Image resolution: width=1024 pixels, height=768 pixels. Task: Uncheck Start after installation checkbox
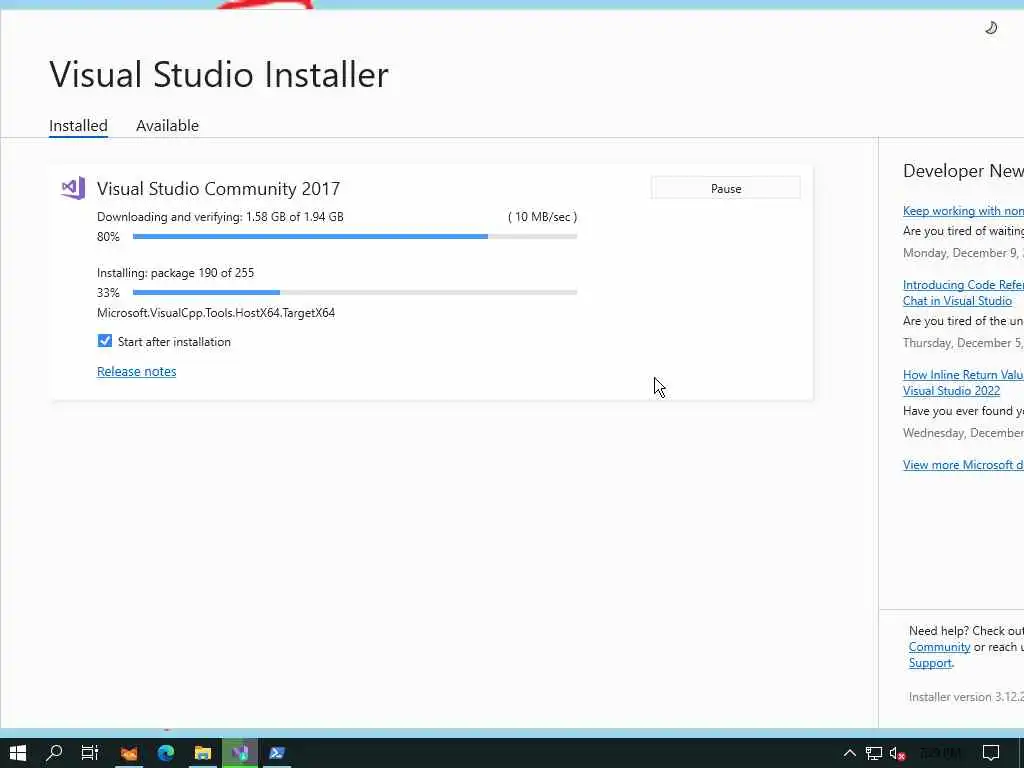(104, 341)
